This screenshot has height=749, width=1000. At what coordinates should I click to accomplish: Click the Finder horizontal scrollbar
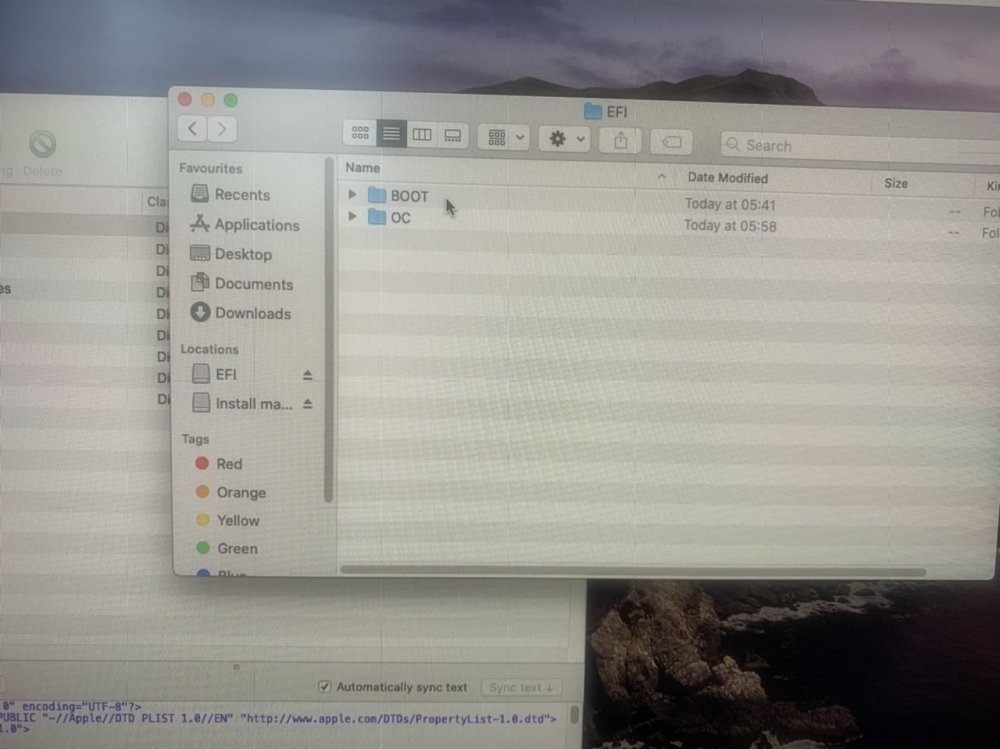pyautogui.click(x=633, y=571)
